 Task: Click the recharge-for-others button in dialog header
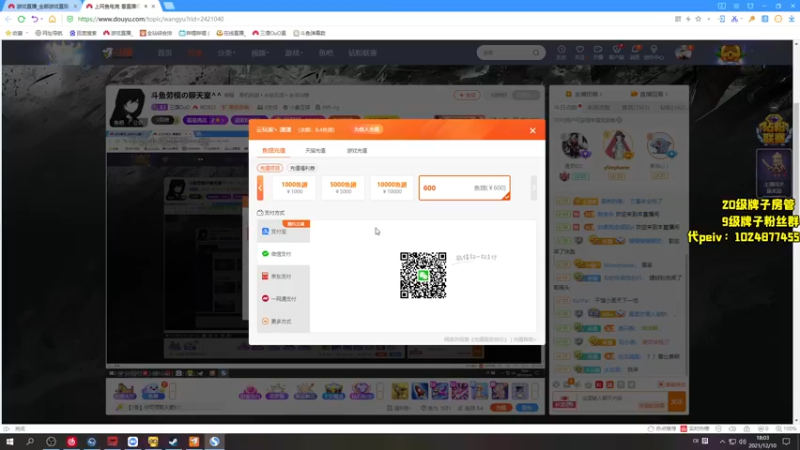(366, 130)
